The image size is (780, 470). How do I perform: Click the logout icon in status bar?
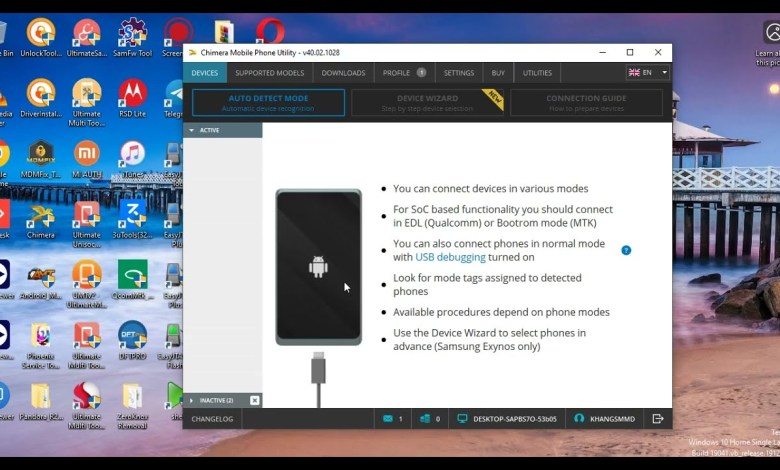[657, 419]
